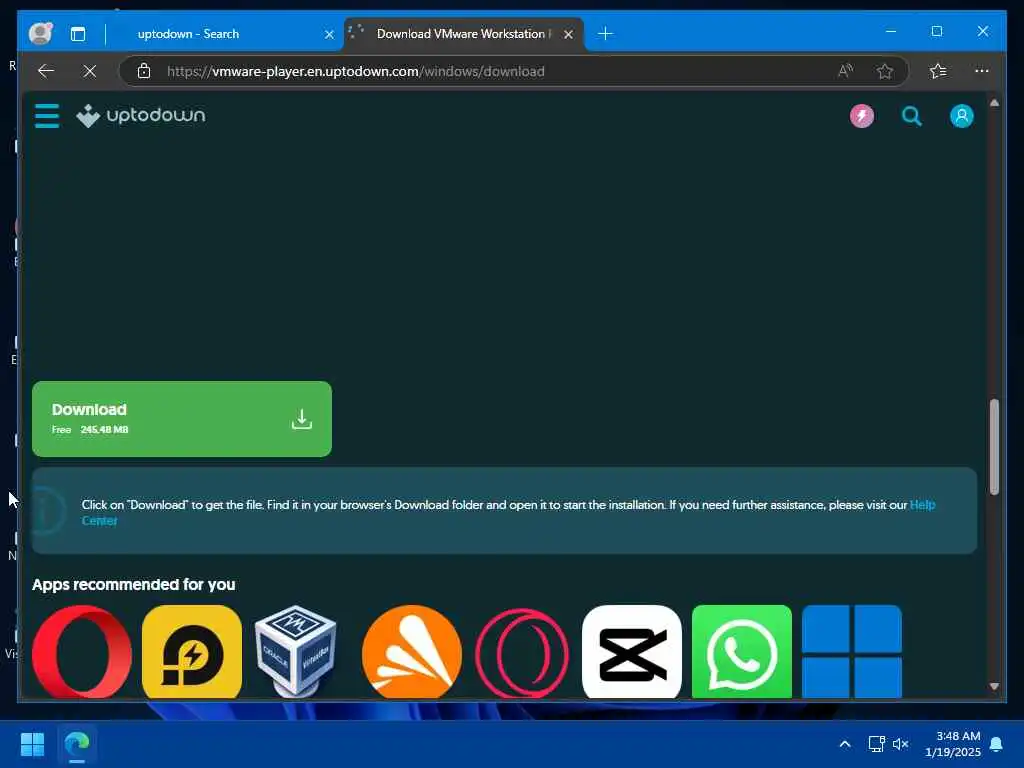
Task: Open the user account profile icon
Action: tap(961, 116)
